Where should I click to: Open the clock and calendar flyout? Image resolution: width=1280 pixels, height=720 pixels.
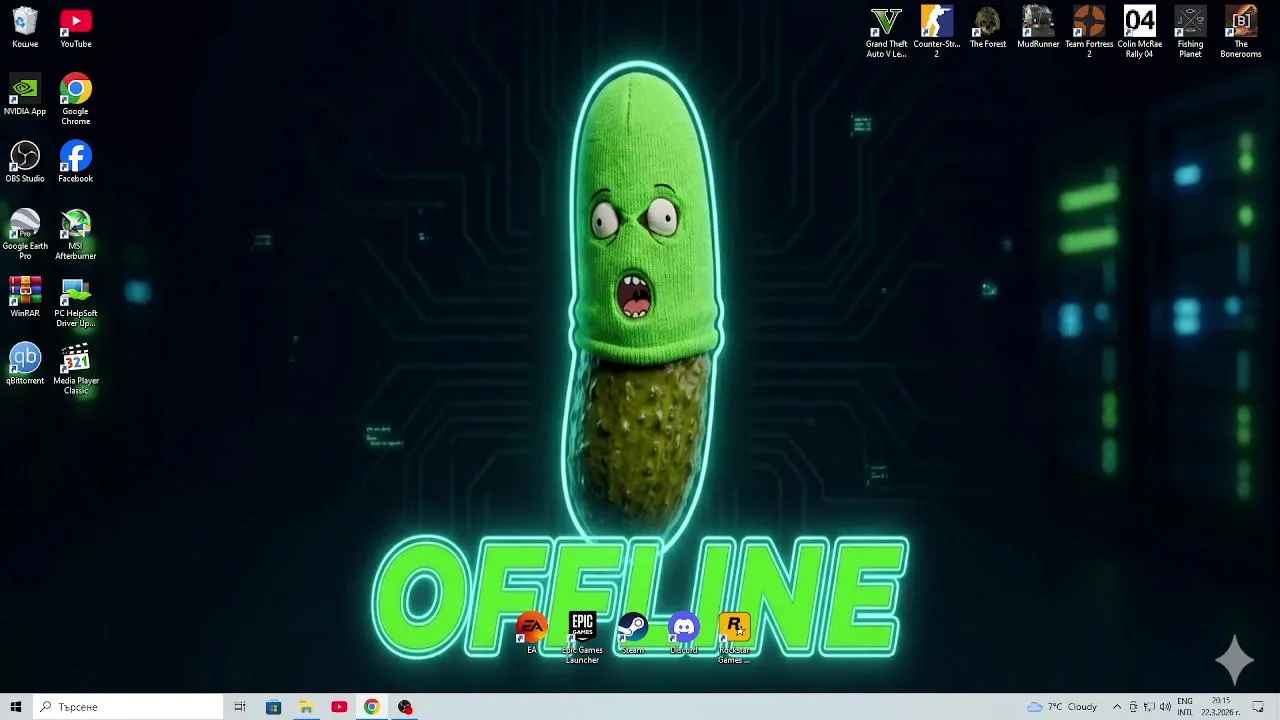(x=1221, y=707)
